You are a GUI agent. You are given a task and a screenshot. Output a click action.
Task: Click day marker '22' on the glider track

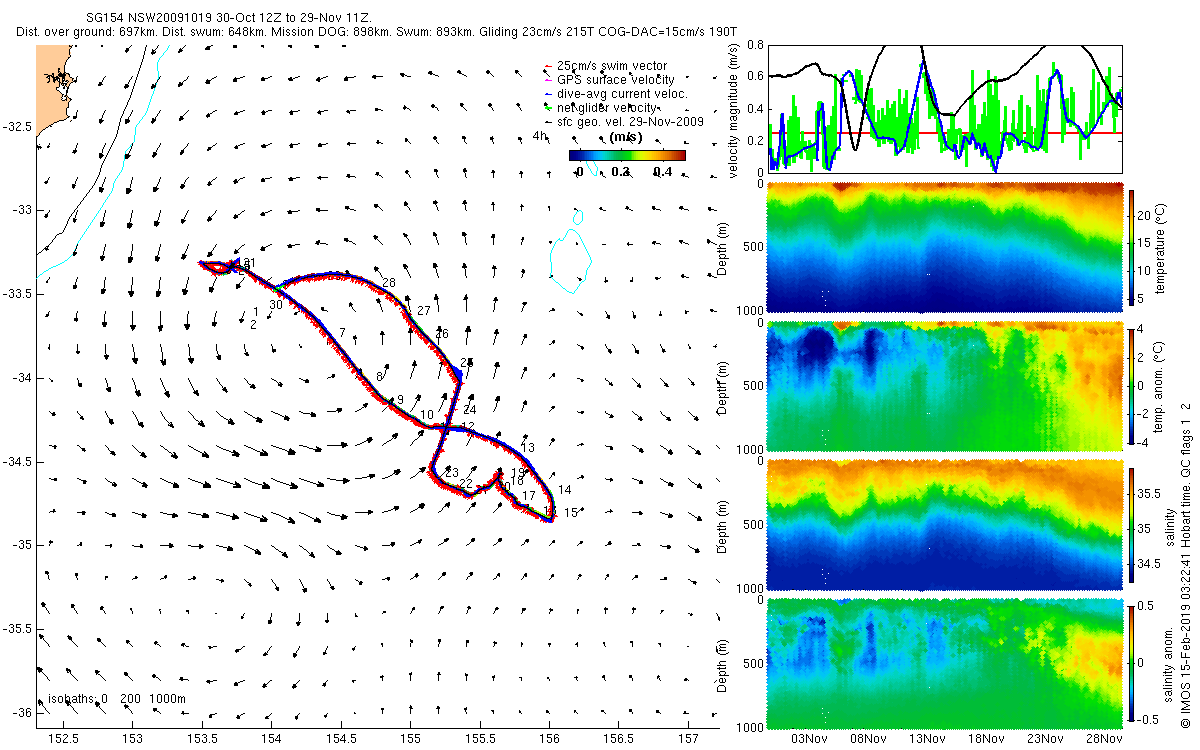tap(466, 484)
